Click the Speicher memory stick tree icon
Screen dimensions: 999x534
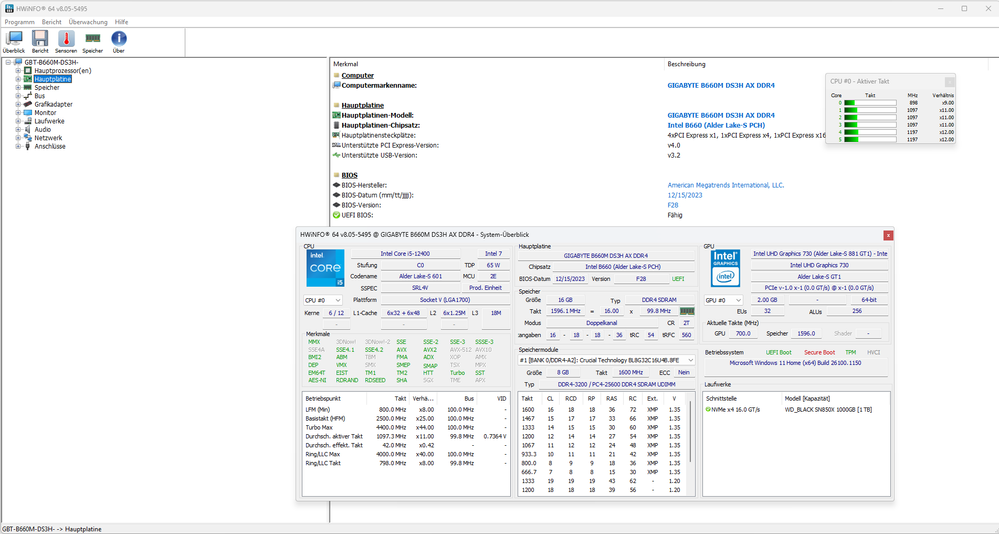(28, 87)
